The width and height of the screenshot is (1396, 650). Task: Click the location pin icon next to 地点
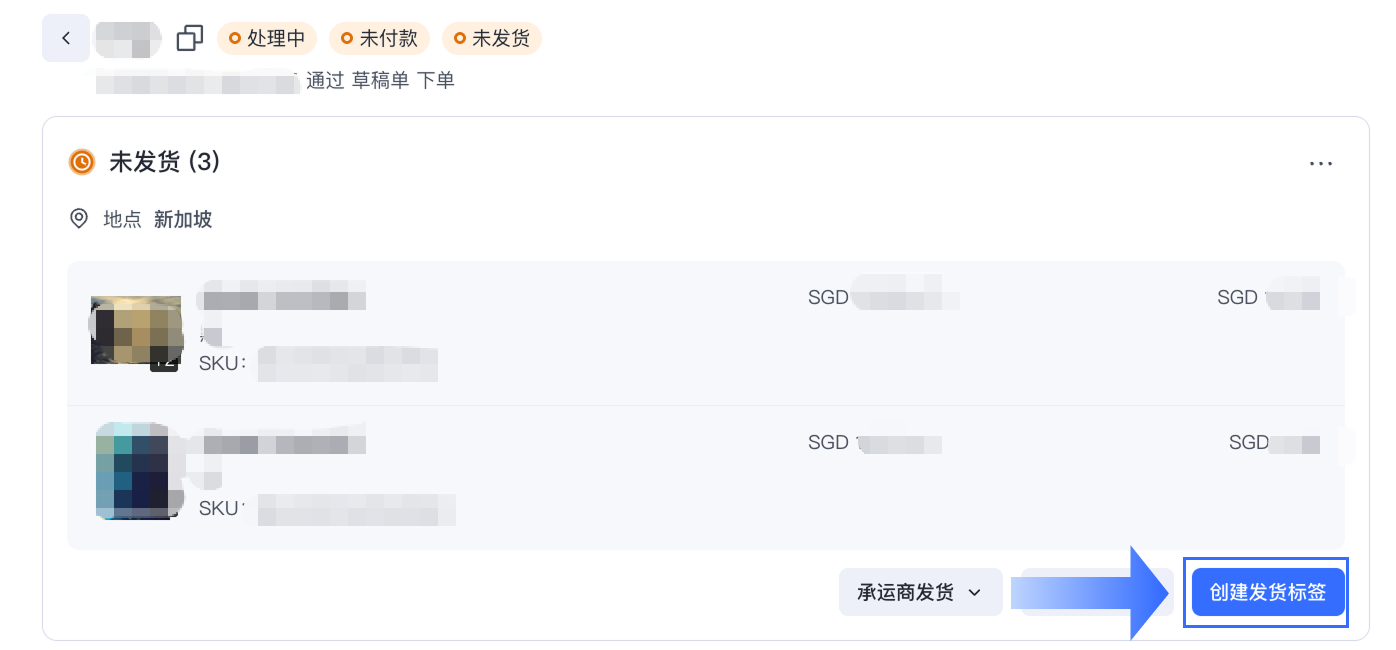pos(79,219)
